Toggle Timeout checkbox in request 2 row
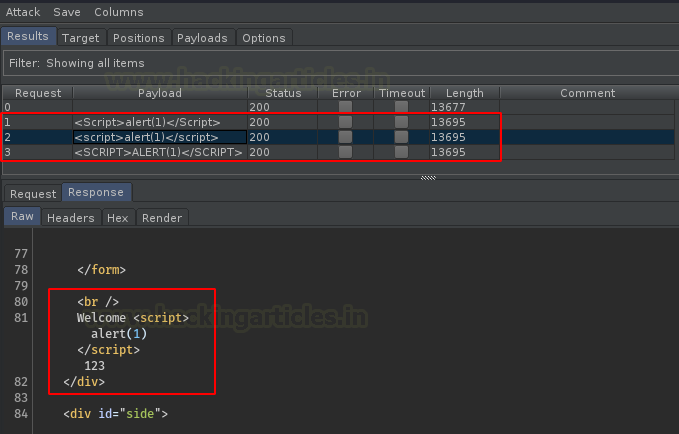Image resolution: width=679 pixels, height=434 pixels. pos(401,137)
